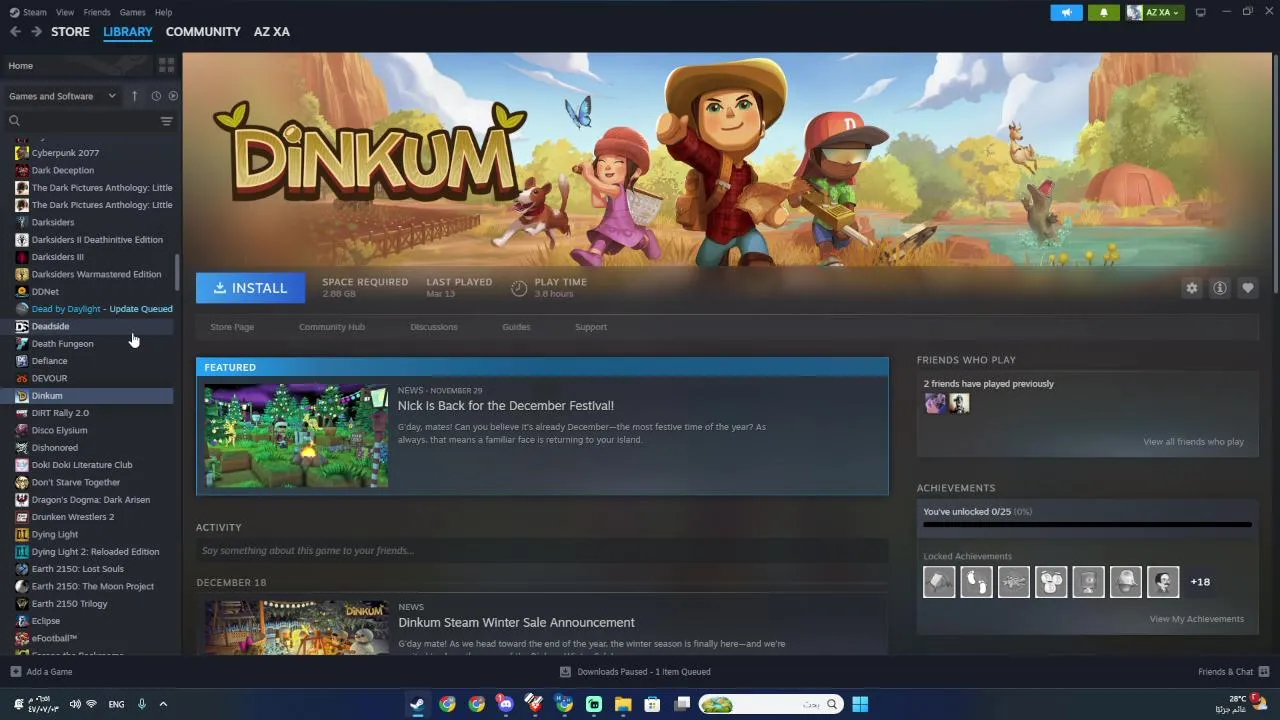Click Downloads Paused - 1 Item Queued
This screenshot has width=1280, height=720.
[643, 672]
